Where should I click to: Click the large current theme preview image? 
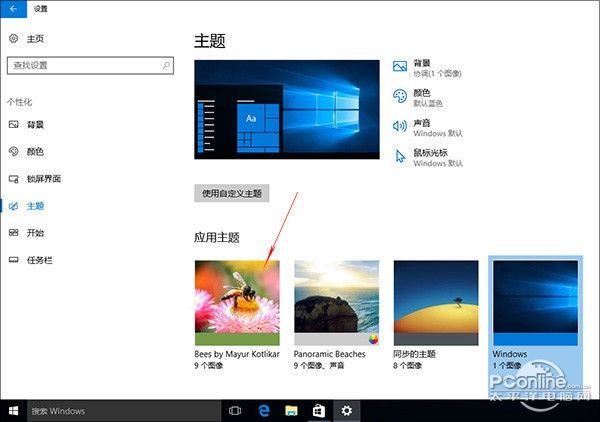pyautogui.click(x=287, y=109)
